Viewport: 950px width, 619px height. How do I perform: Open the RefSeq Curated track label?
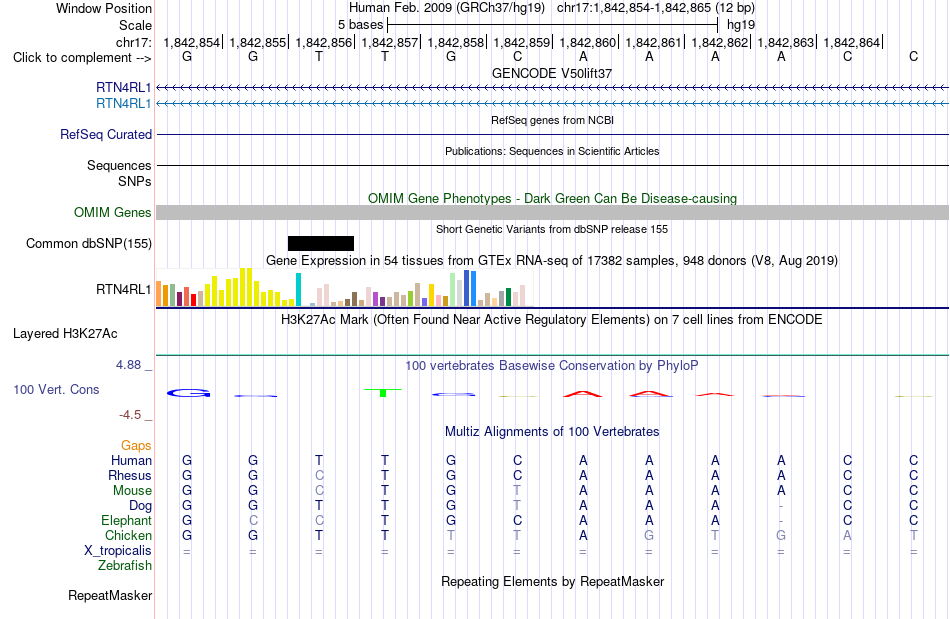click(x=105, y=134)
